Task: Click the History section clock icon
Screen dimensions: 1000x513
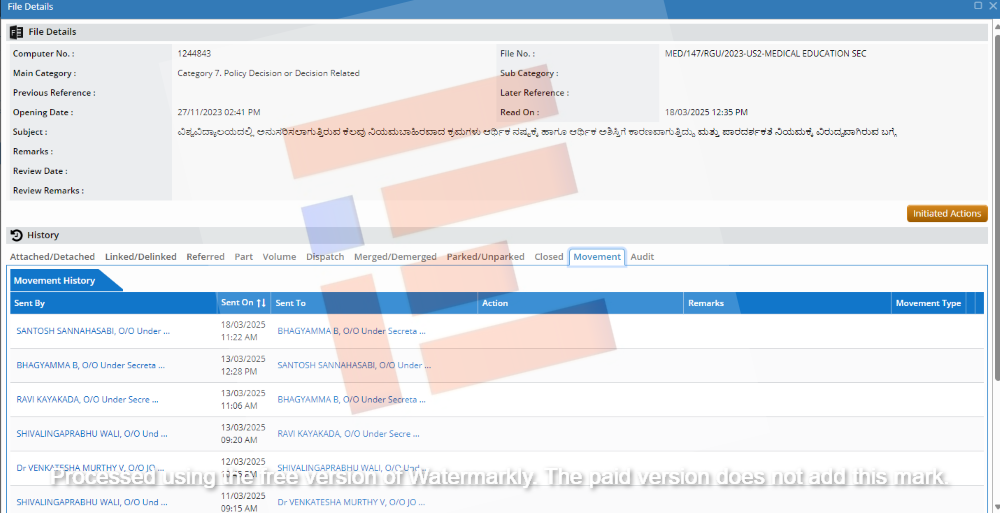Action: [x=16, y=235]
